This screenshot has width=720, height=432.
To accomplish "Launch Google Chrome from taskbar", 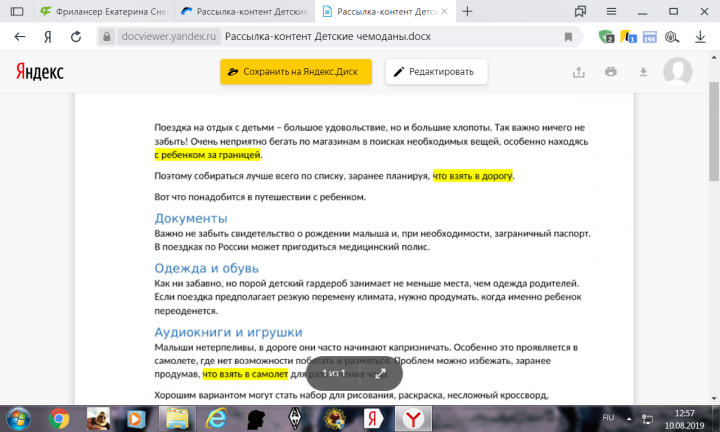I will coord(59,419).
